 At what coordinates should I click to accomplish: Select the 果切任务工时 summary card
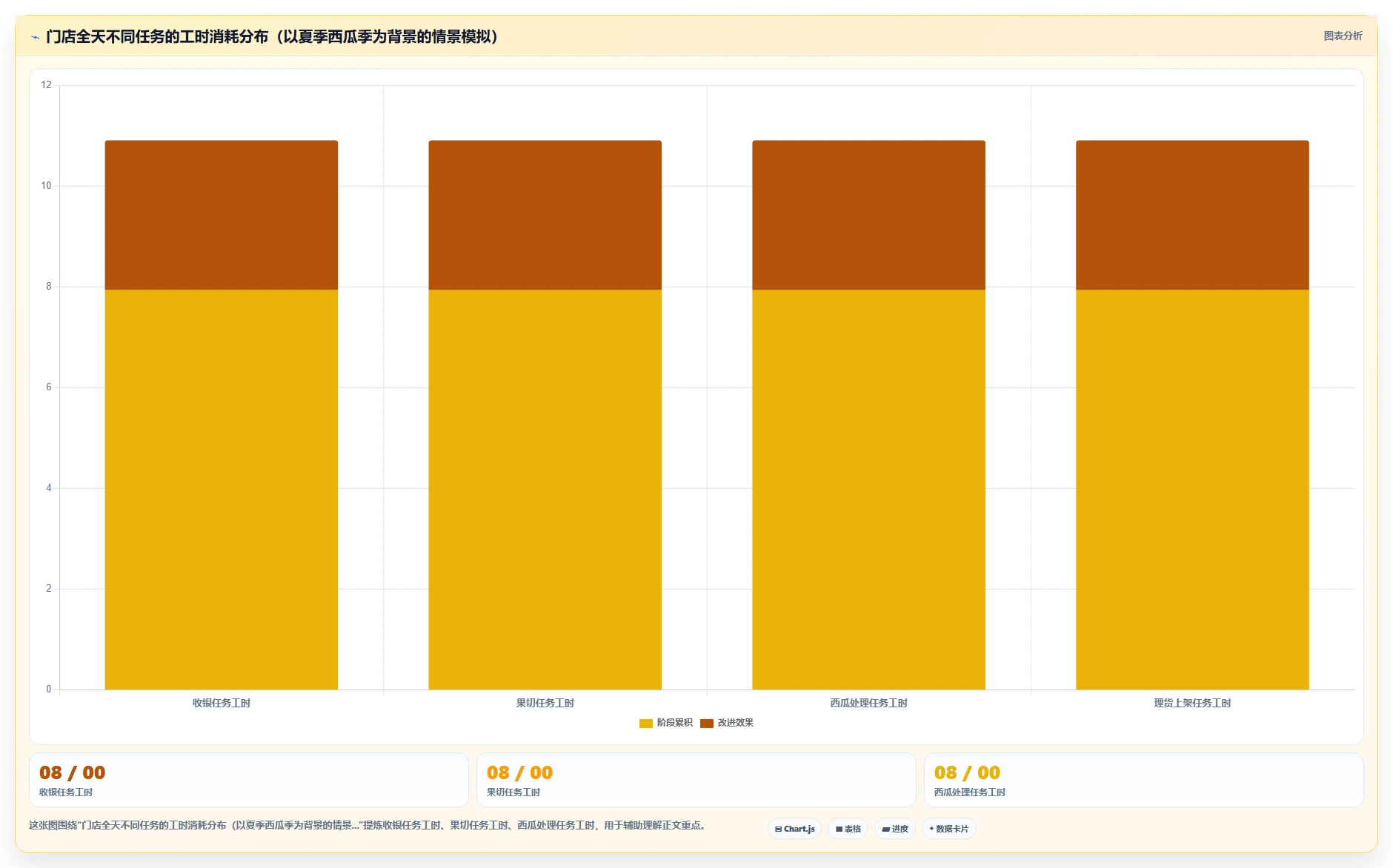(696, 780)
